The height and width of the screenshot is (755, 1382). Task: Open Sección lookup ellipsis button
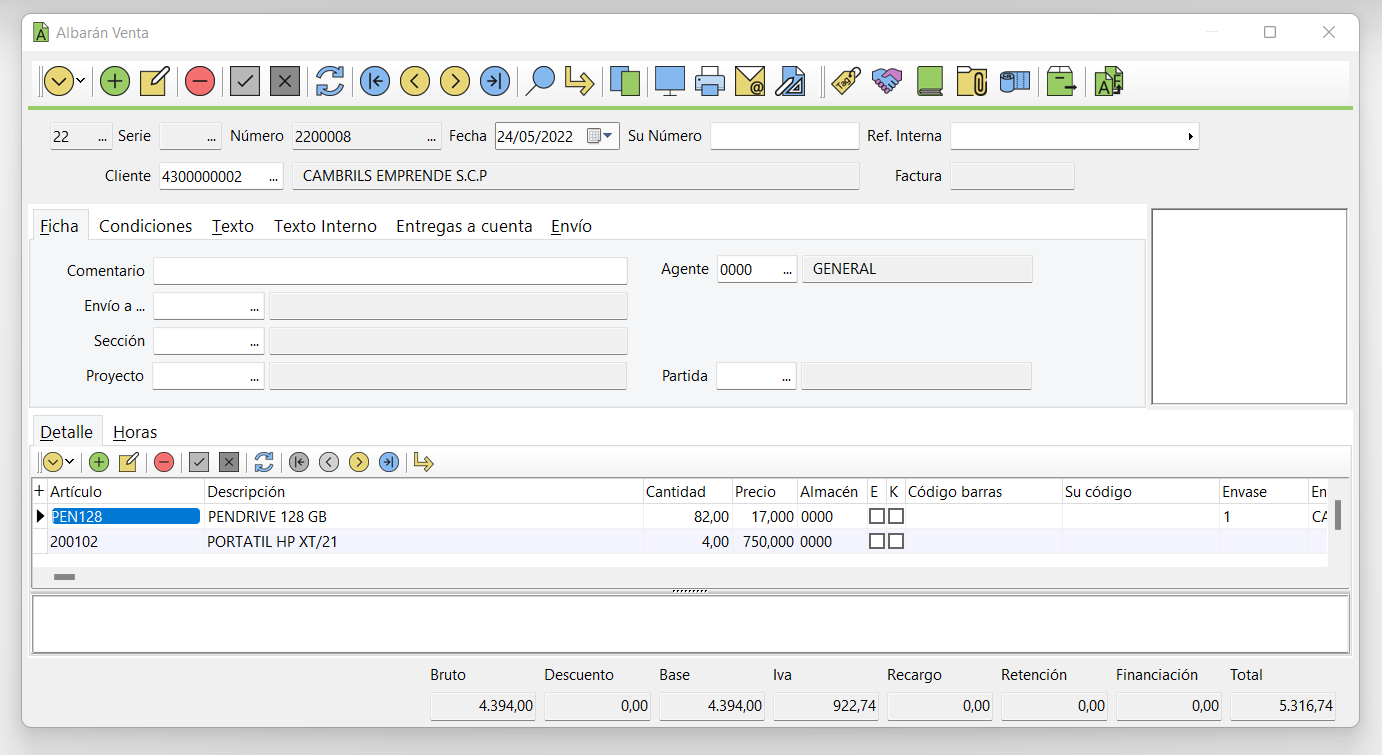click(255, 342)
